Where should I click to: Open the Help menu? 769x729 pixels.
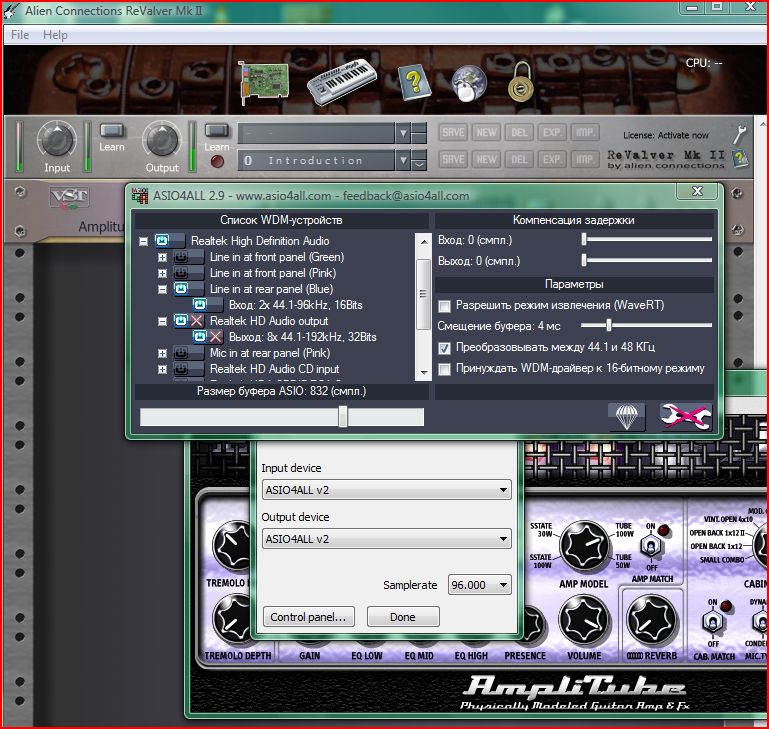click(55, 35)
